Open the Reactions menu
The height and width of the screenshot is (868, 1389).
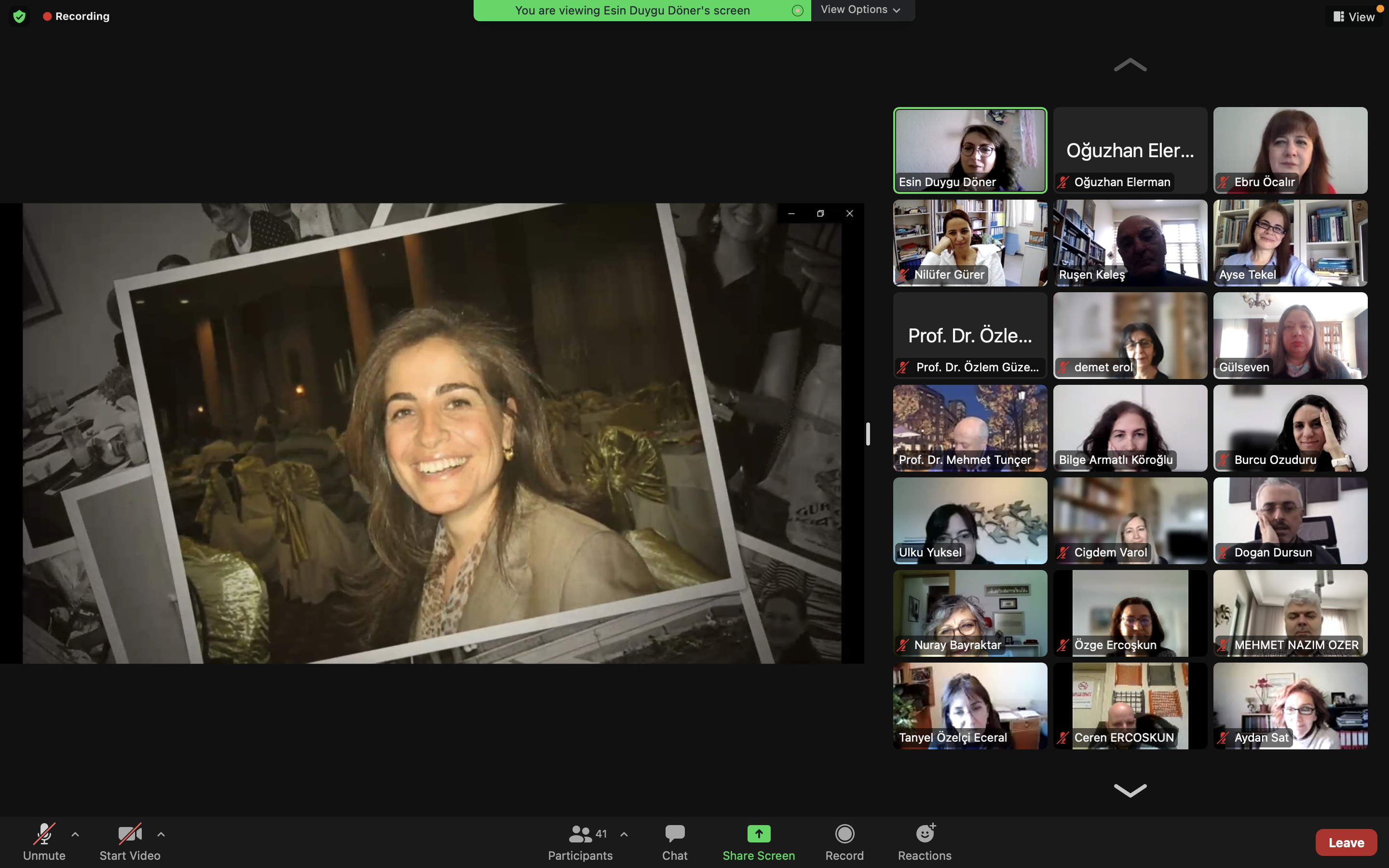point(925,842)
